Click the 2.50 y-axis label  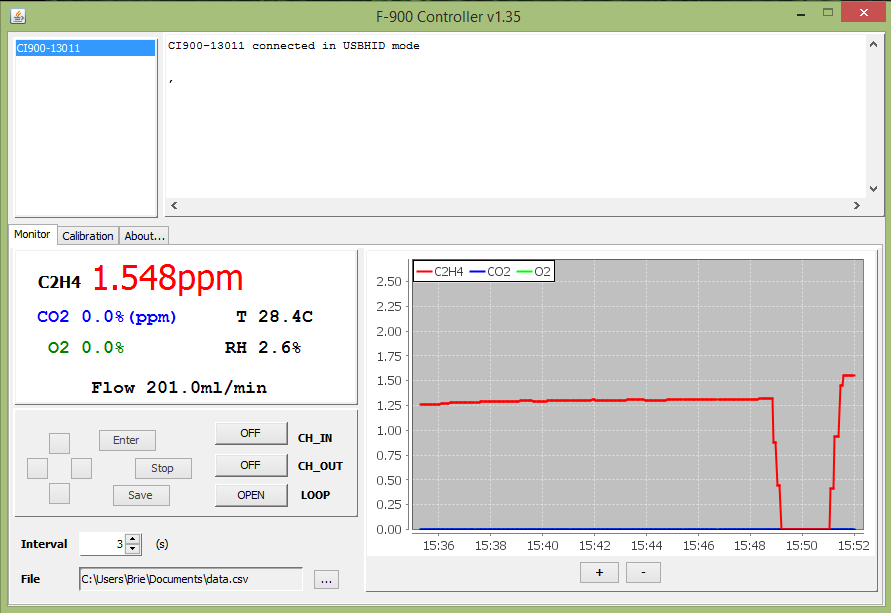389,282
